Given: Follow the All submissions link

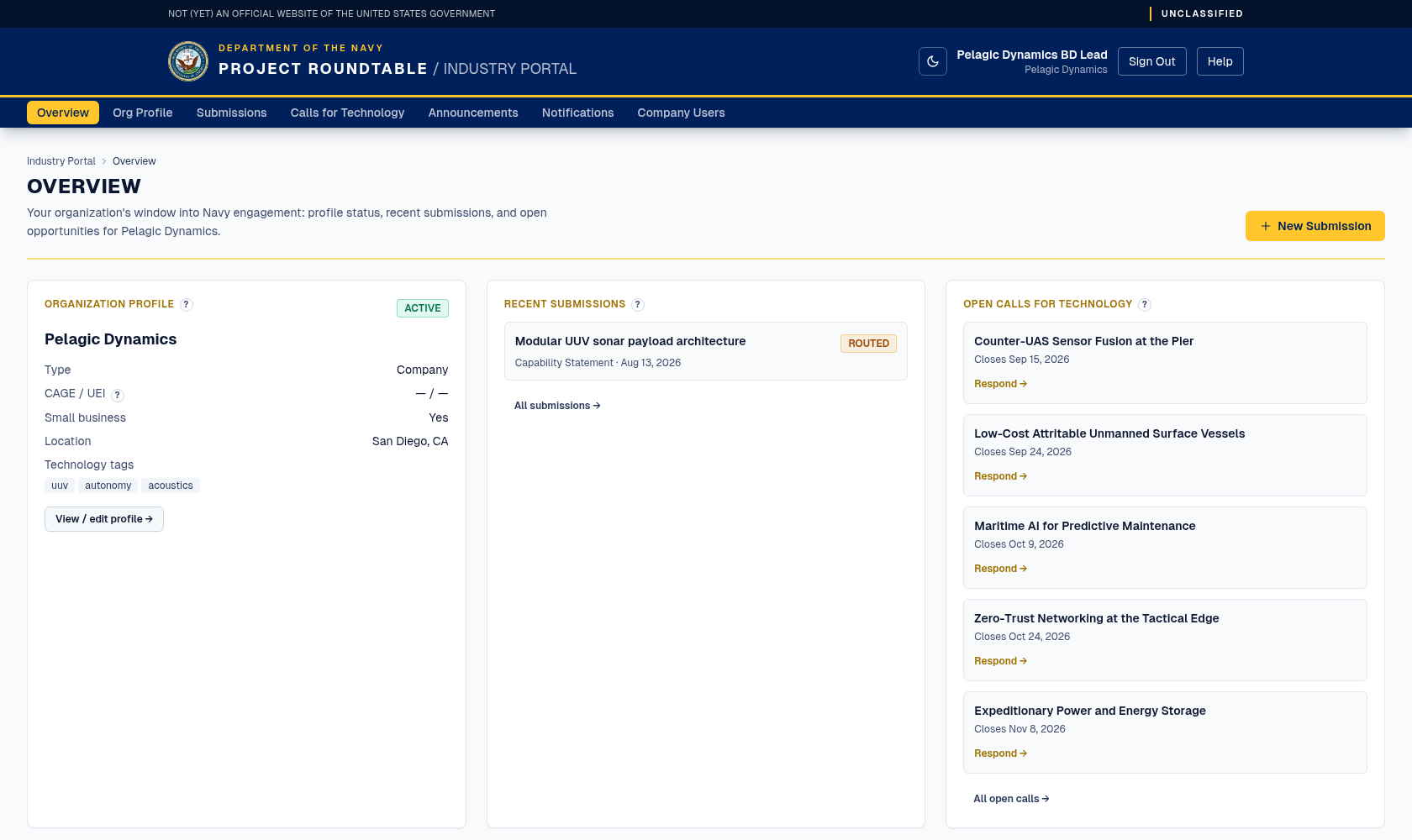Looking at the screenshot, I should [x=557, y=406].
